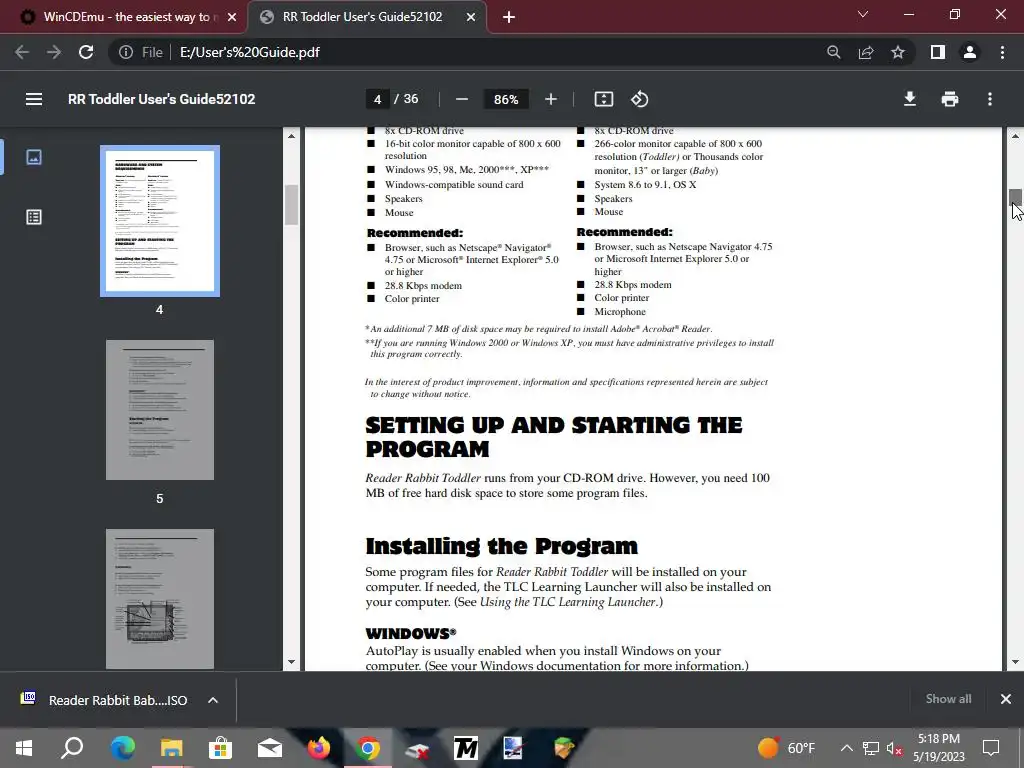Open the Chrome zoom magnifier icon

coord(833,52)
